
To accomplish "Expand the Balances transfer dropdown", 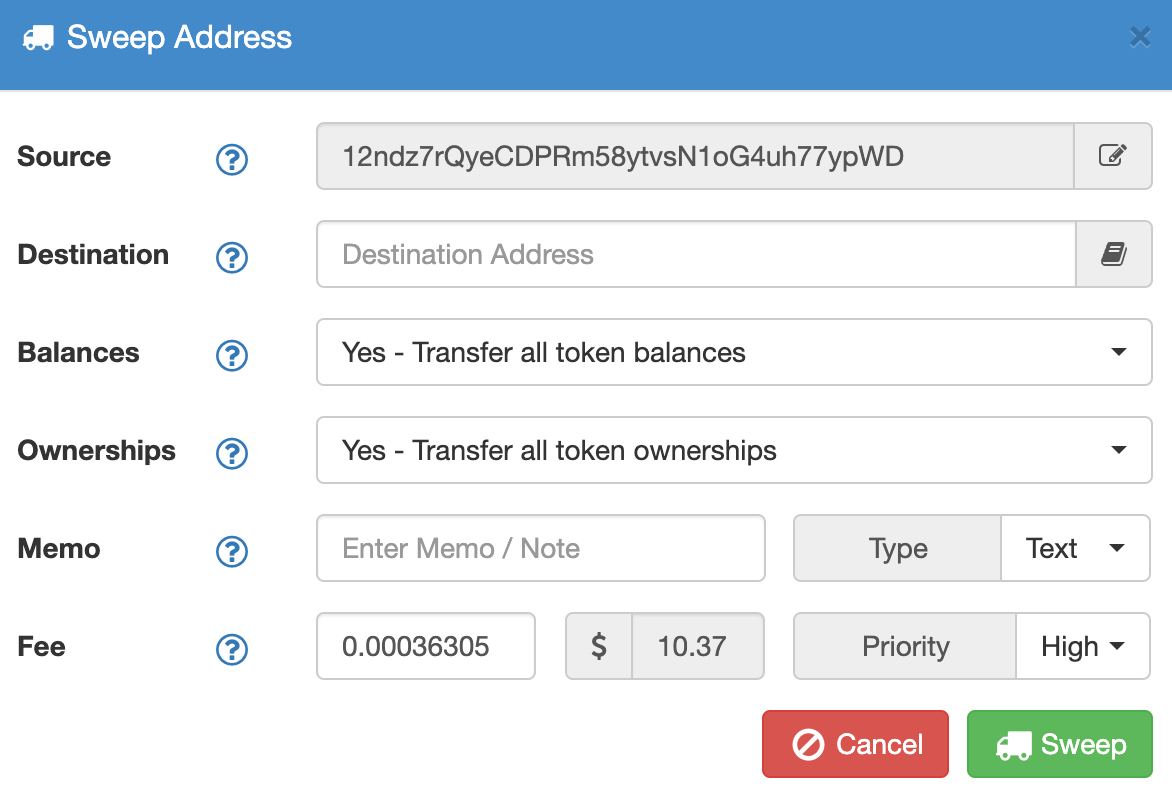I will point(734,352).
